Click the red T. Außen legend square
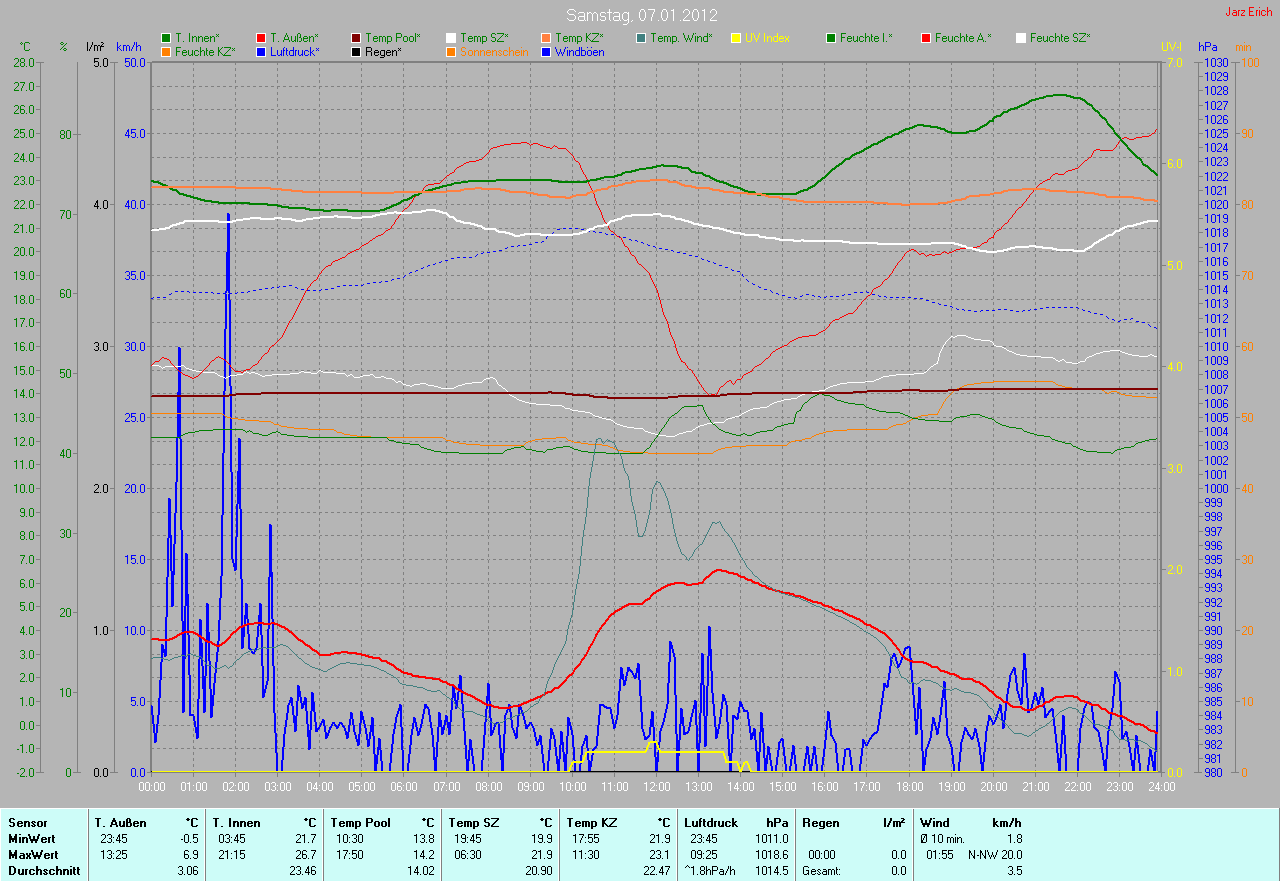 pyautogui.click(x=261, y=38)
